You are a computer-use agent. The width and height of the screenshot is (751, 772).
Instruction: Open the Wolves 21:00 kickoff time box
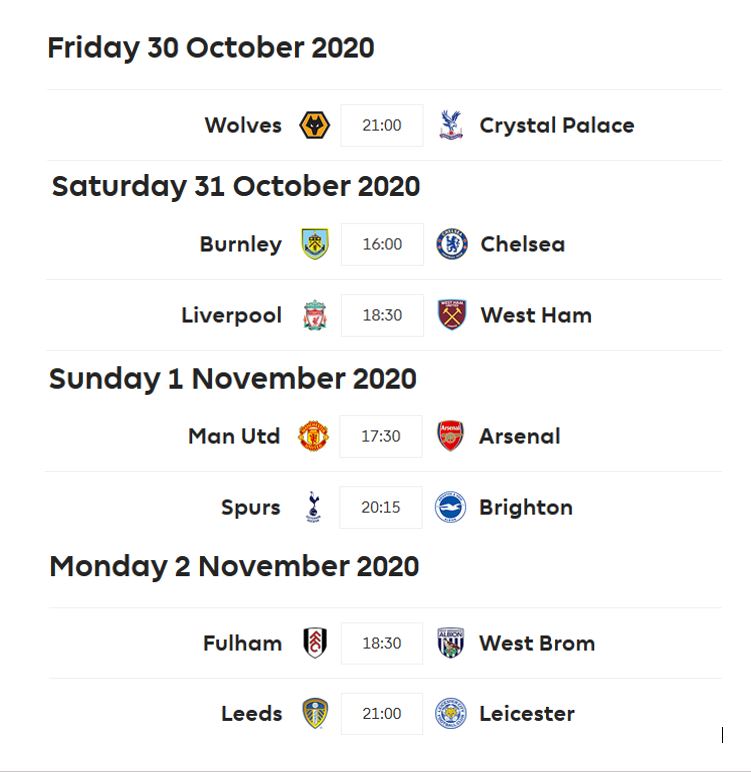coord(382,125)
